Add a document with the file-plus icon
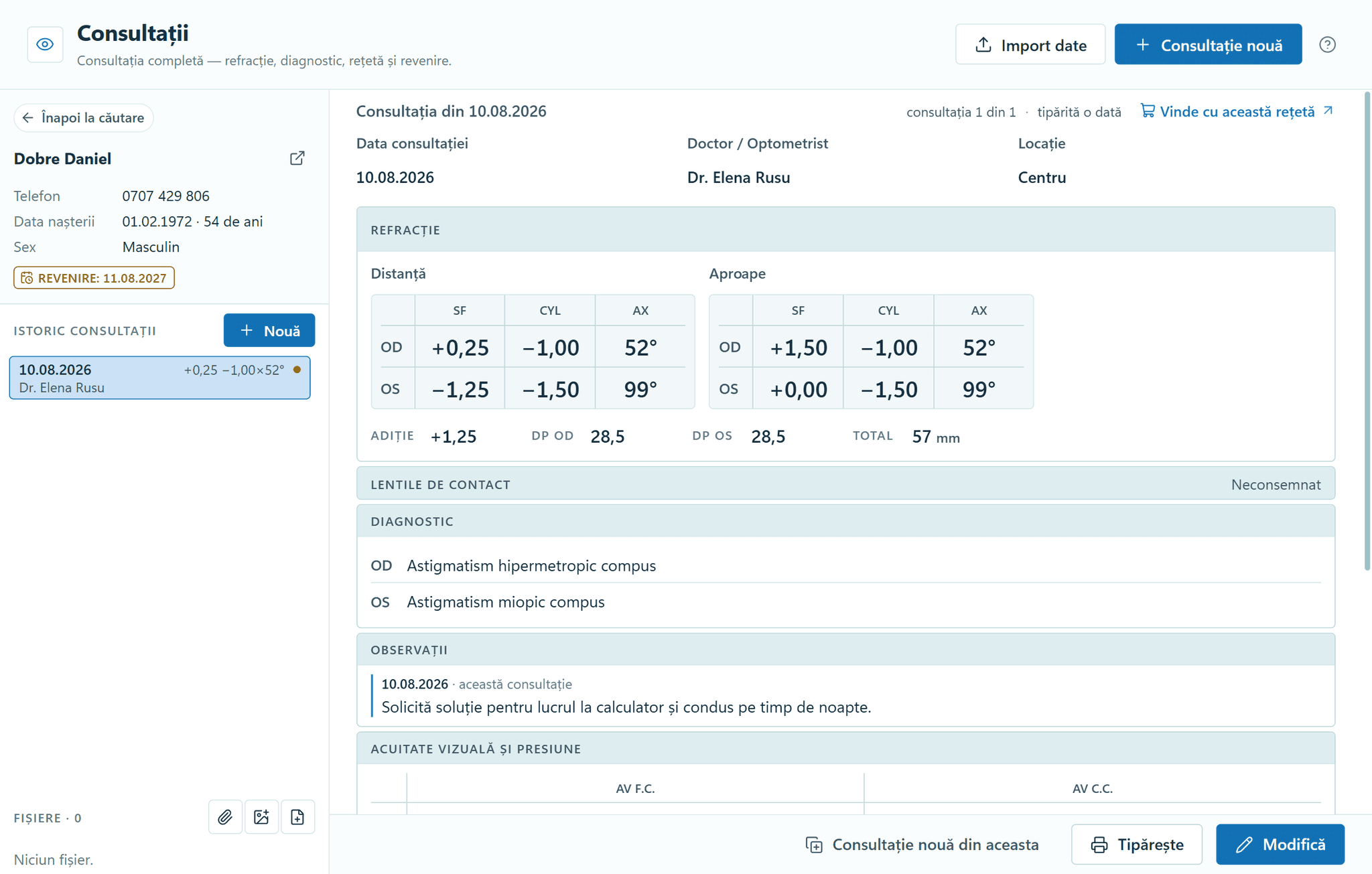The image size is (1372, 874). (297, 816)
